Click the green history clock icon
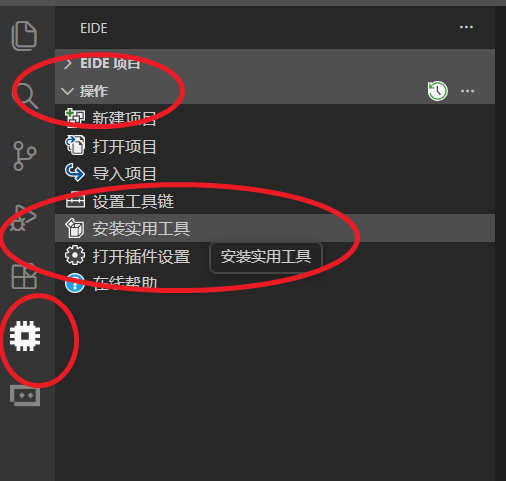Viewport: 506px width, 481px height. [x=437, y=91]
